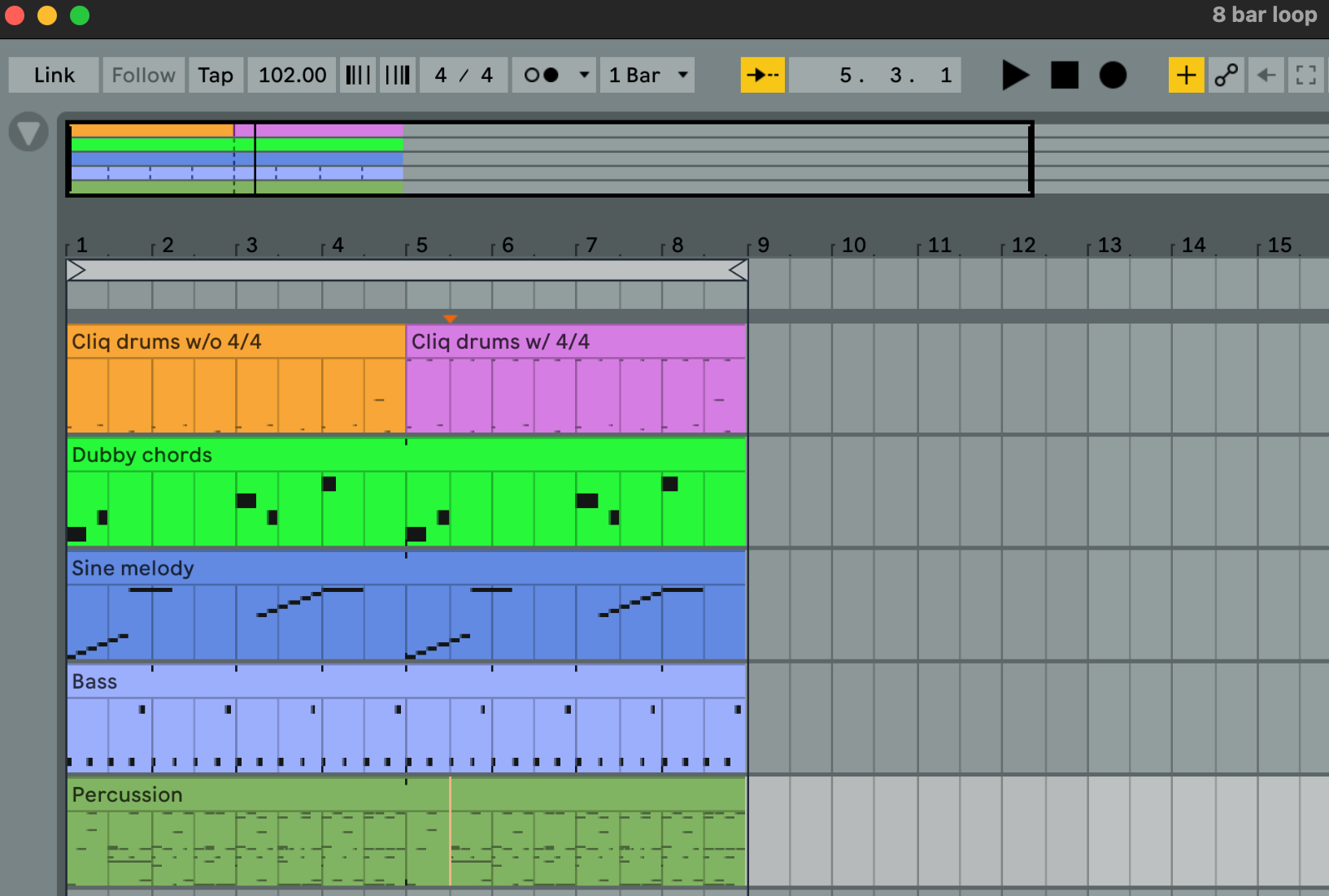Click the tempo nudge down icon
Image resolution: width=1329 pixels, height=896 pixels.
[x=357, y=75]
